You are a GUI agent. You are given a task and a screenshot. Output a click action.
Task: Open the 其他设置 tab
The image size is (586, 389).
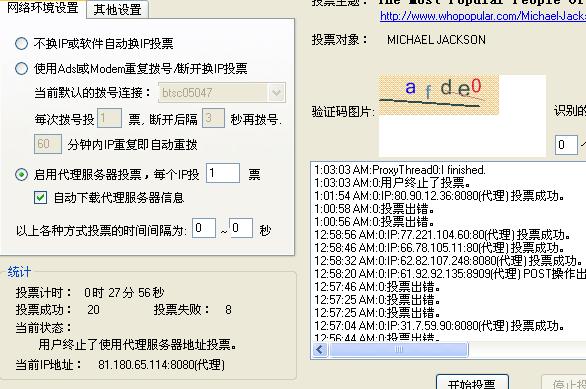[x=117, y=9]
